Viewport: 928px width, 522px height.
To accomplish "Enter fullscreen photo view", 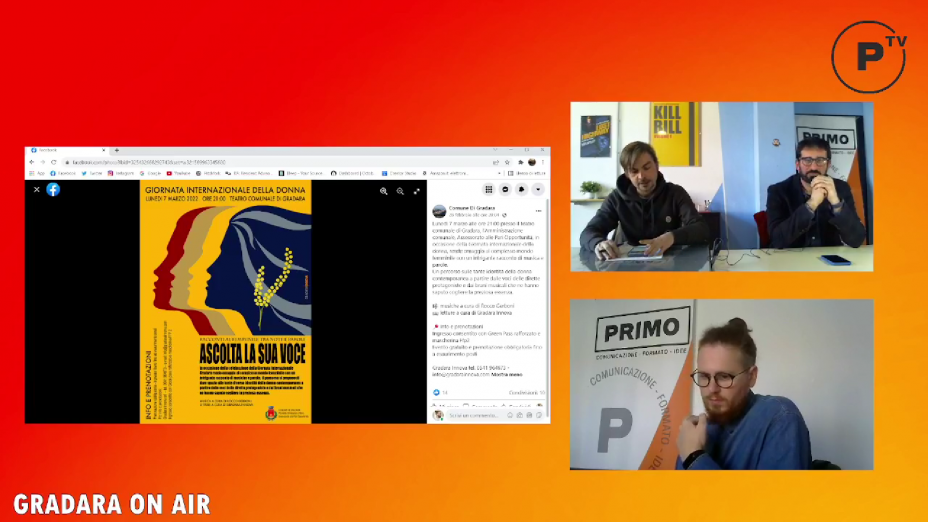I will point(416,191).
